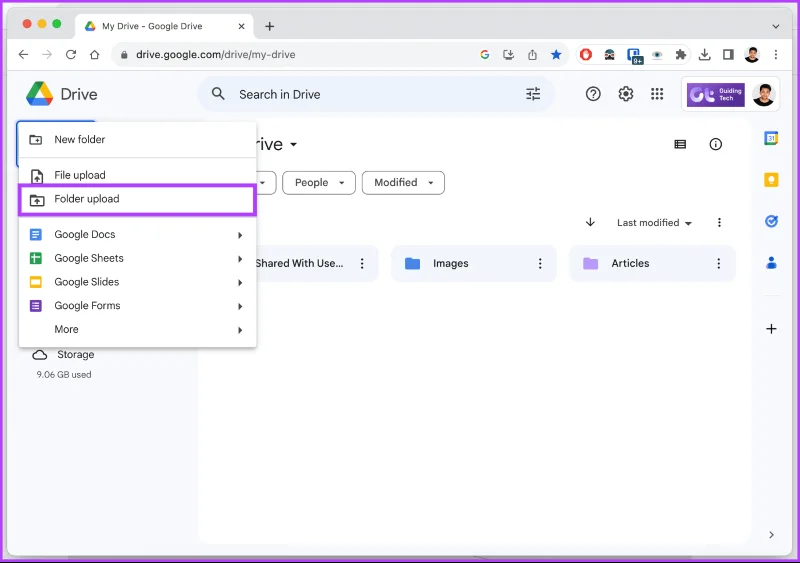Switch to My Drive browser tab
The image size is (800, 563).
[x=164, y=26]
